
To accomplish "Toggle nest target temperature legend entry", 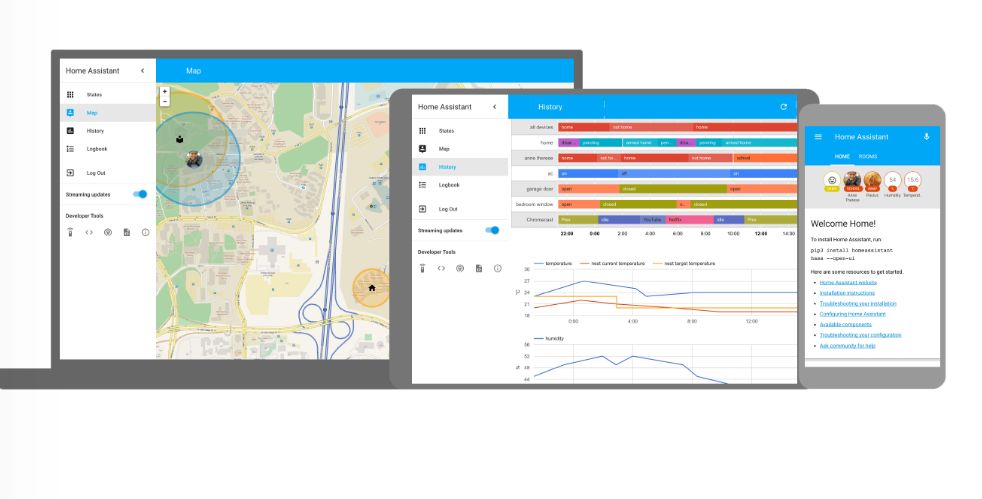I will tap(684, 264).
